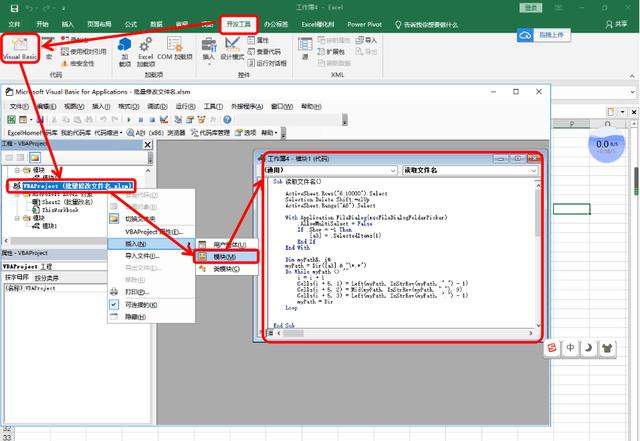Viewport: 640px width, 441px height.
Task: Click 属性 properties in the controls group
Action: (258, 40)
